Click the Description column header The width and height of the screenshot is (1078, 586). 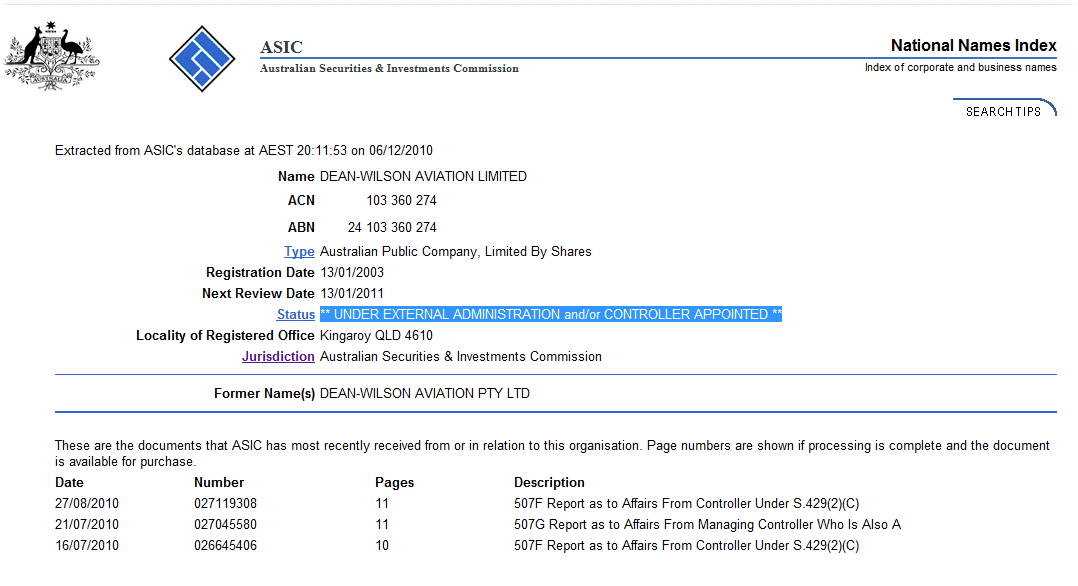point(549,483)
